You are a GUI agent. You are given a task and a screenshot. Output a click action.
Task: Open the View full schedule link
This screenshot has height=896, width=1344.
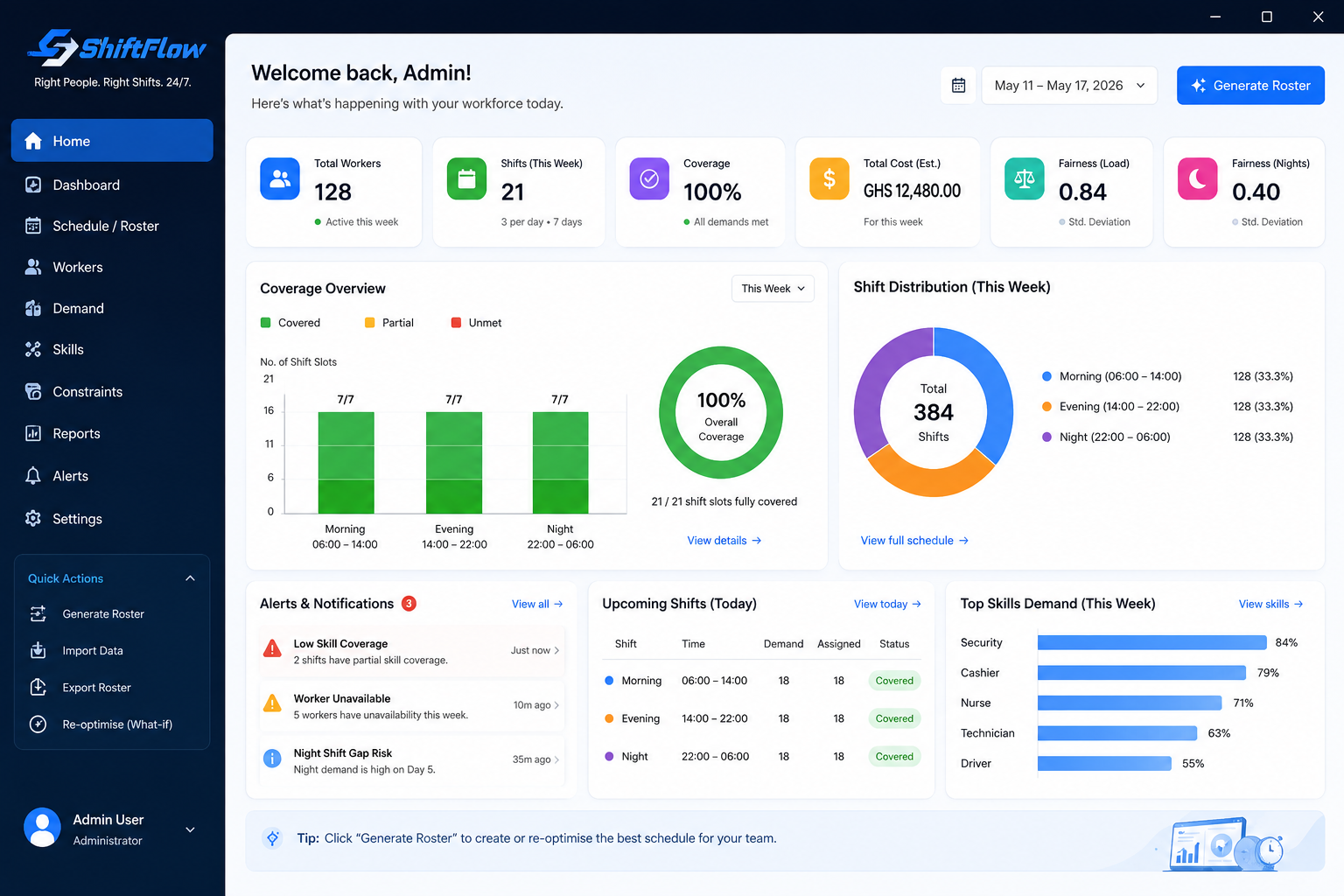[914, 541]
